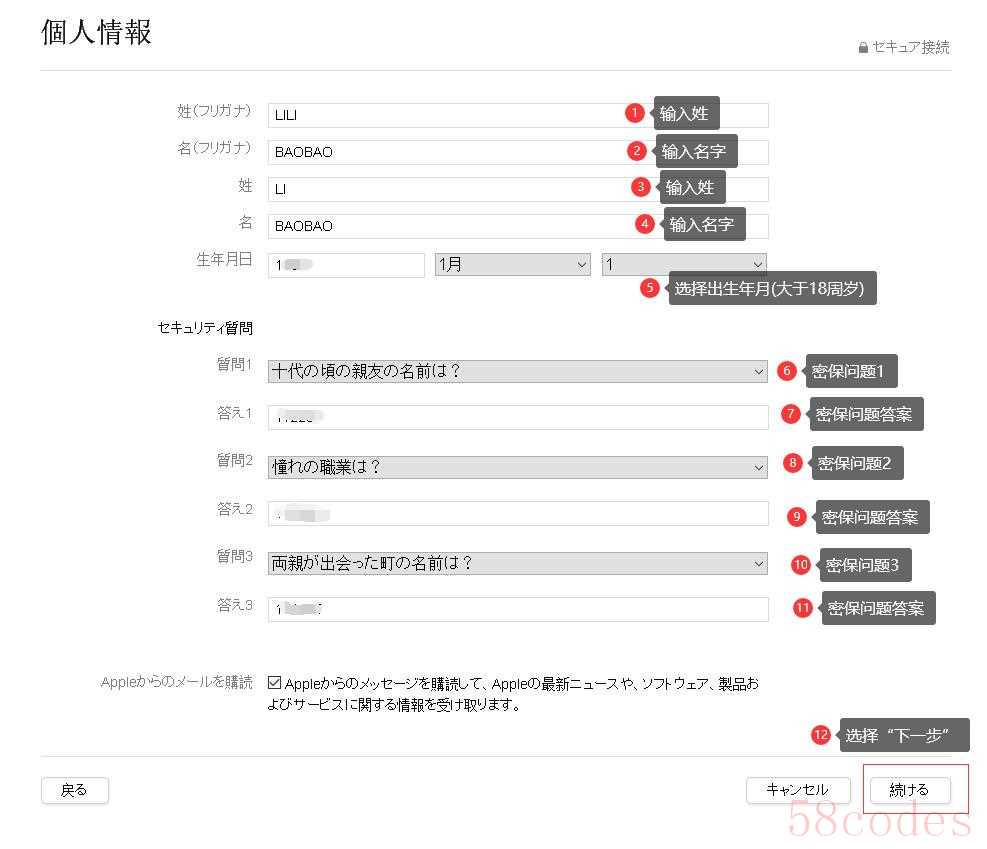The image size is (987, 849).
Task: Open the birth month dropdown showing 1月
Action: [x=513, y=265]
